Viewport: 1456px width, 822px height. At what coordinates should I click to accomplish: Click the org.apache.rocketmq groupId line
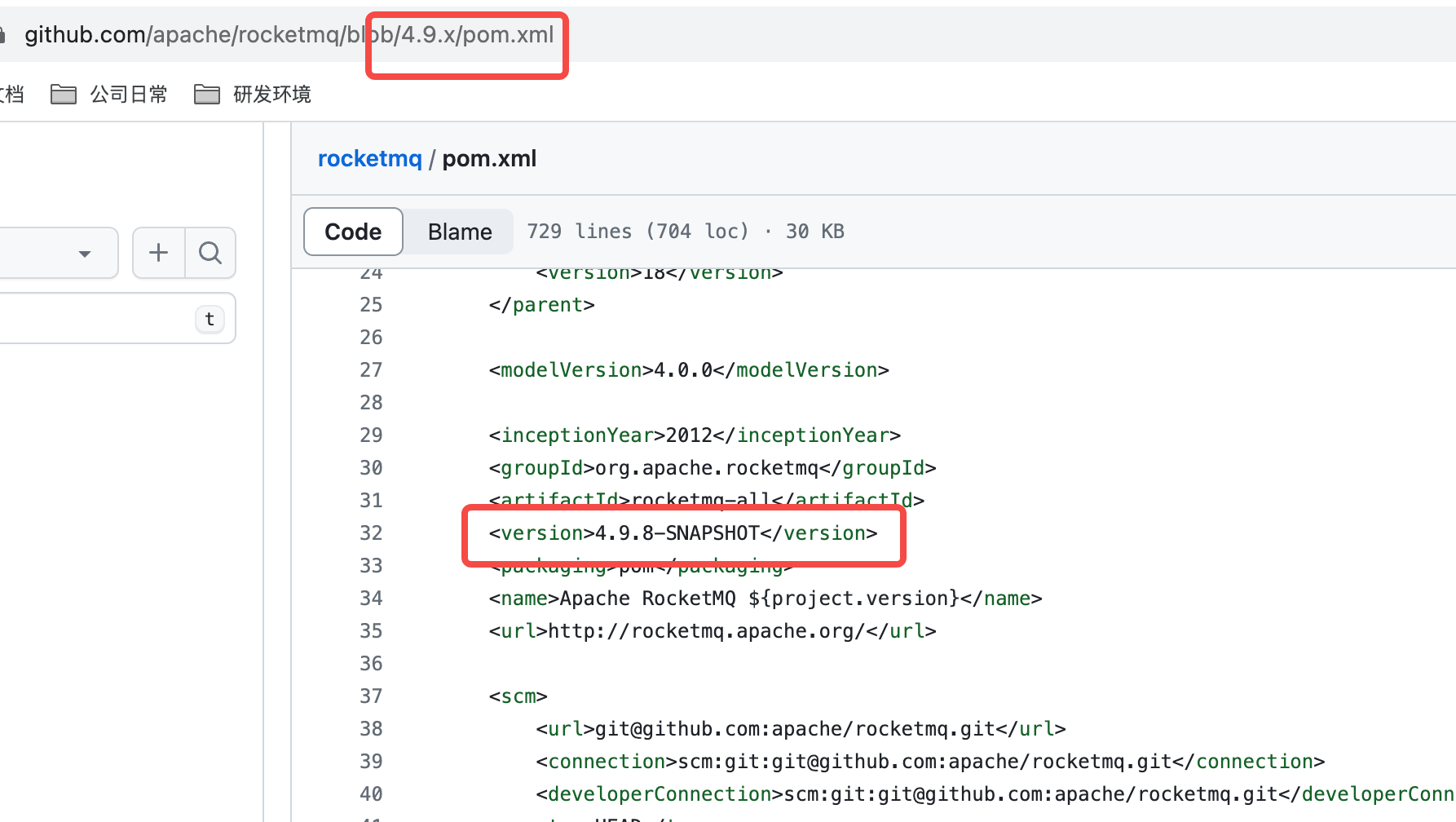coord(713,468)
